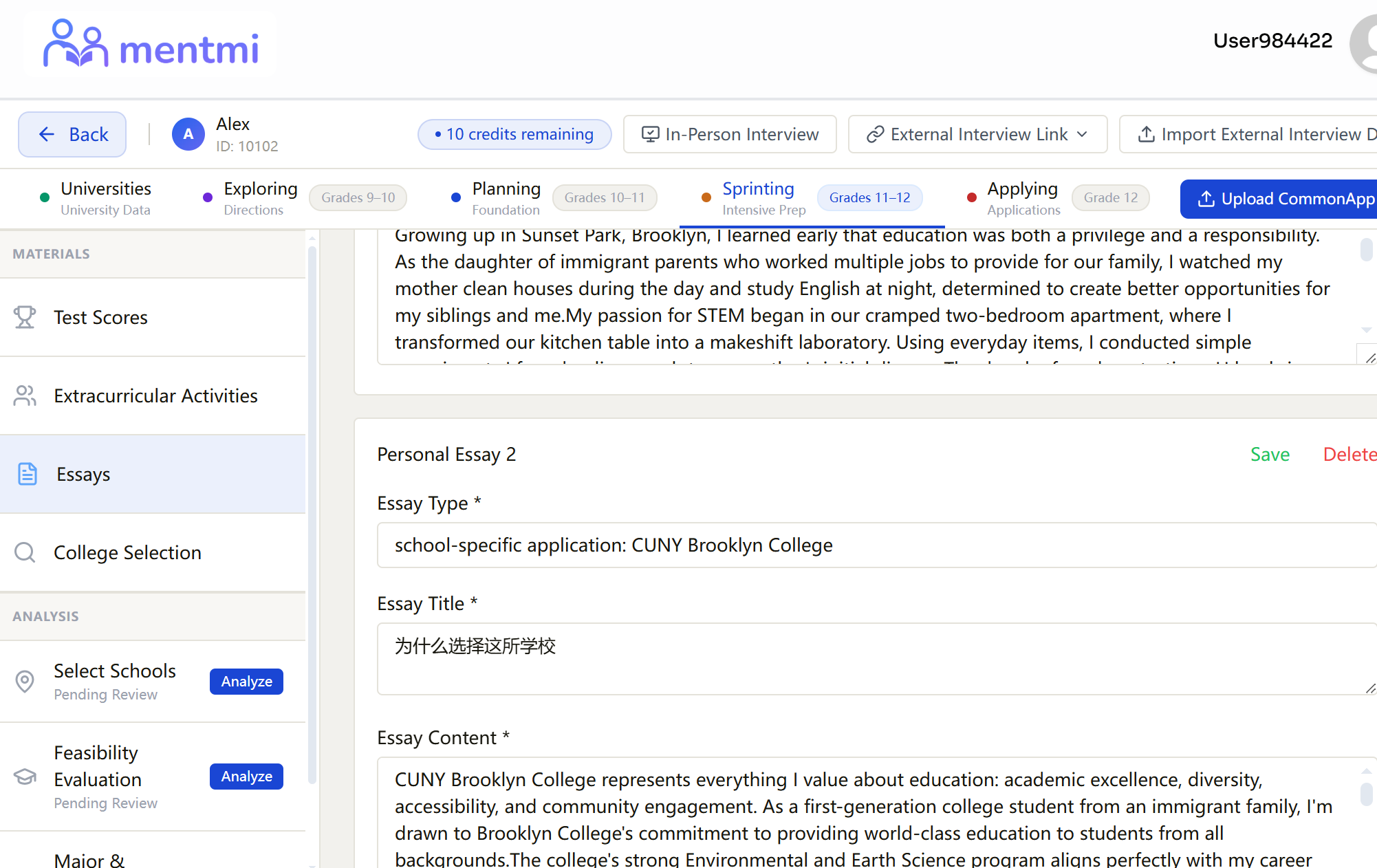Click the User984422 username
The width and height of the screenshot is (1377, 868).
[x=1272, y=41]
